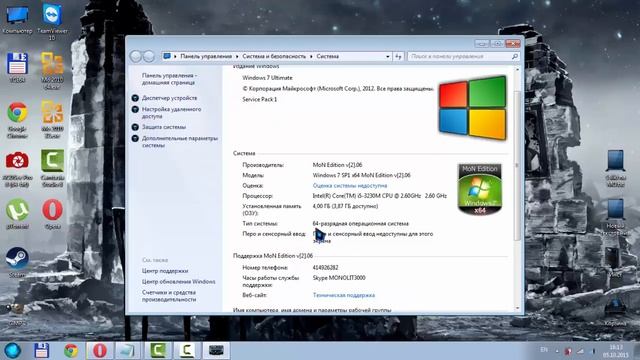Image resolution: width=640 pixels, height=360 pixels.
Task: Open Счетчики и средства производительности link
Action: click(x=169, y=296)
